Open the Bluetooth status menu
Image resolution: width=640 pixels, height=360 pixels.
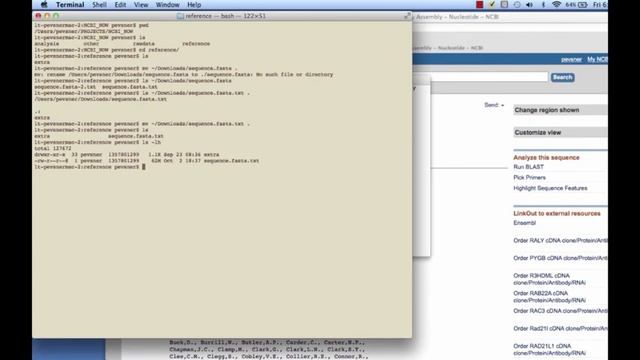[543, 5]
